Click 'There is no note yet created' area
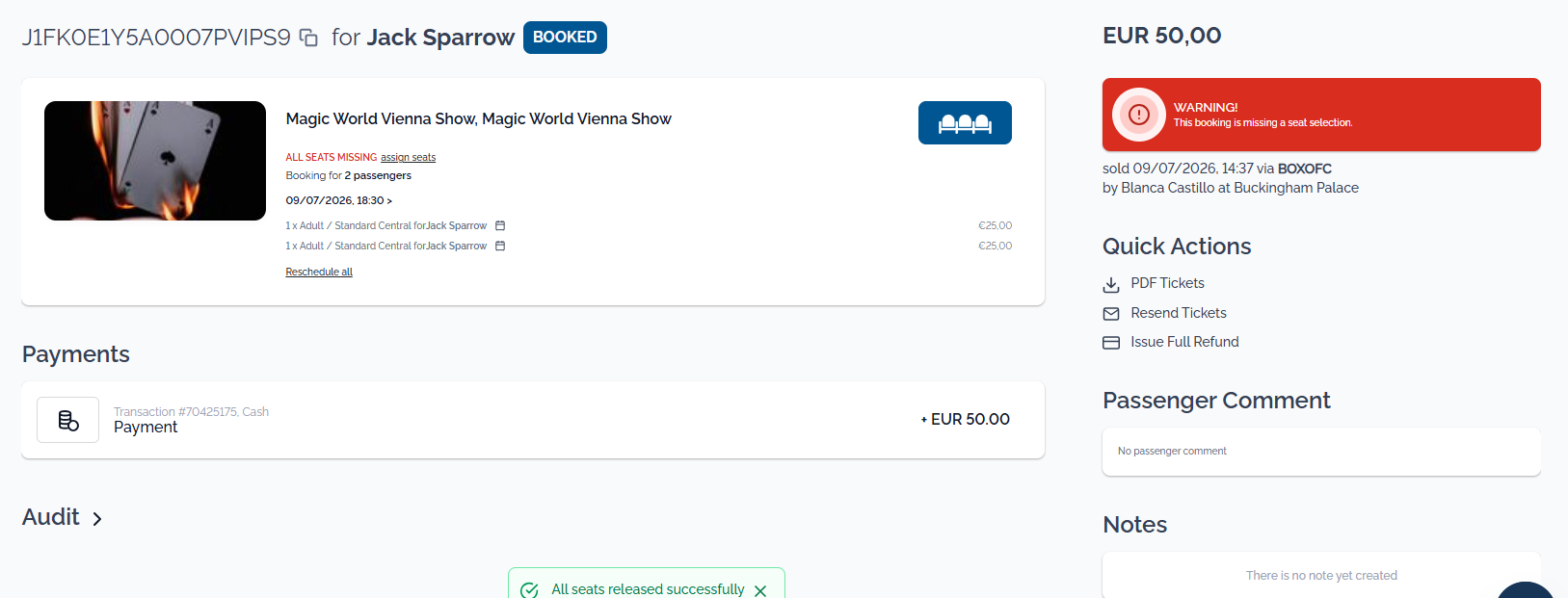1568x598 pixels. click(x=1321, y=576)
